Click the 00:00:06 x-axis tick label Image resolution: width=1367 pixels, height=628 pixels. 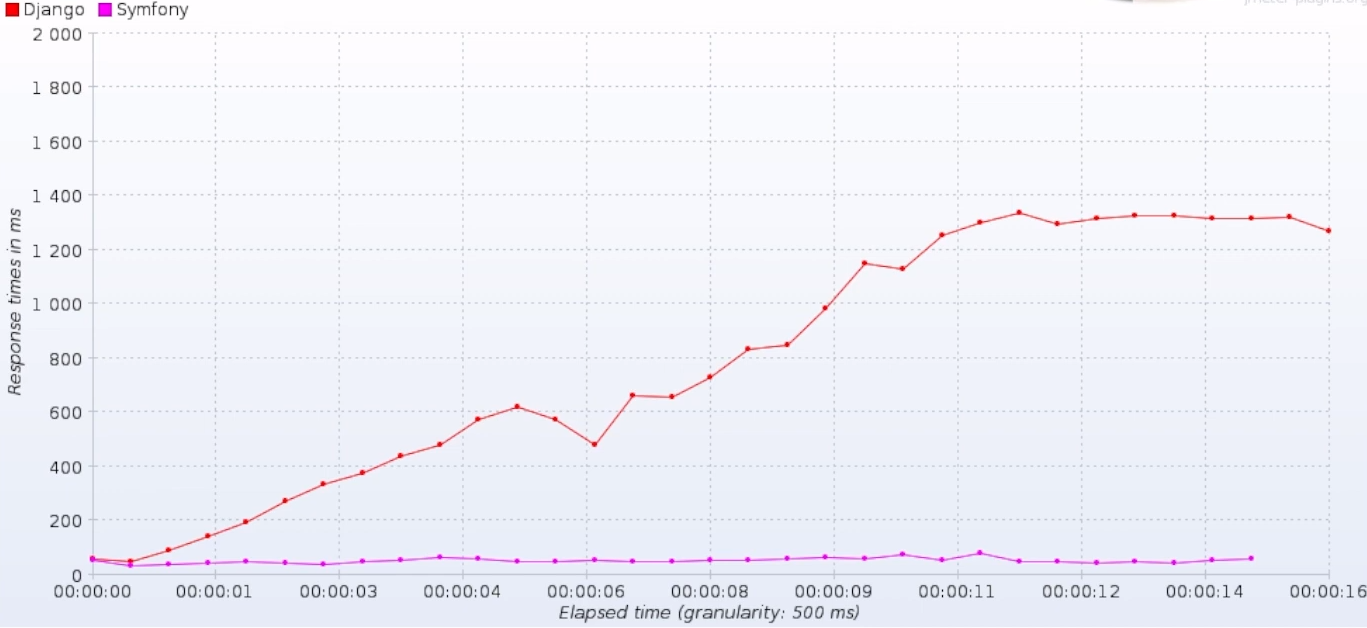click(586, 591)
